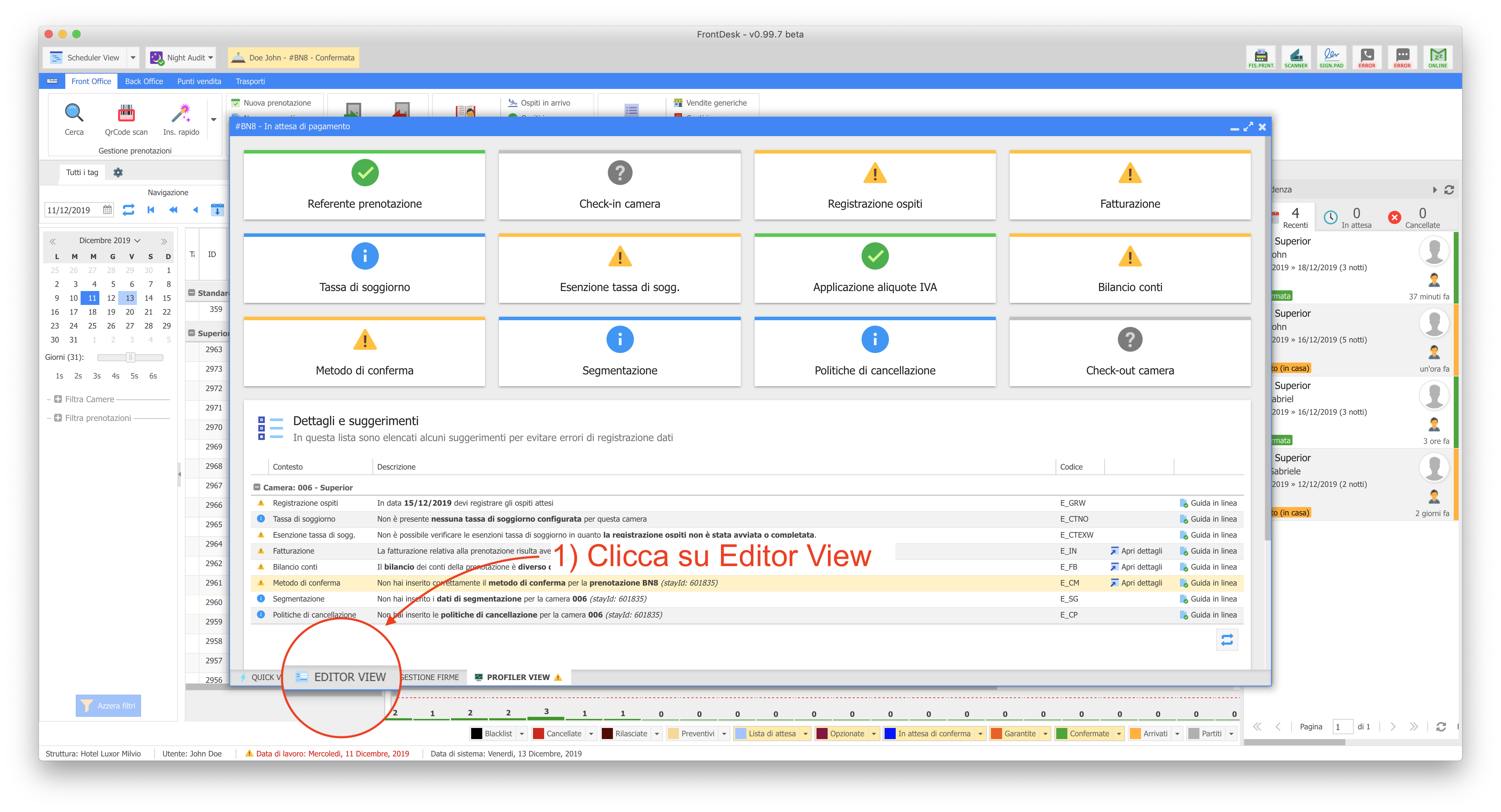Screen dimensions: 1501x812
Task: Click Nuova prenotazione button
Action: point(271,102)
